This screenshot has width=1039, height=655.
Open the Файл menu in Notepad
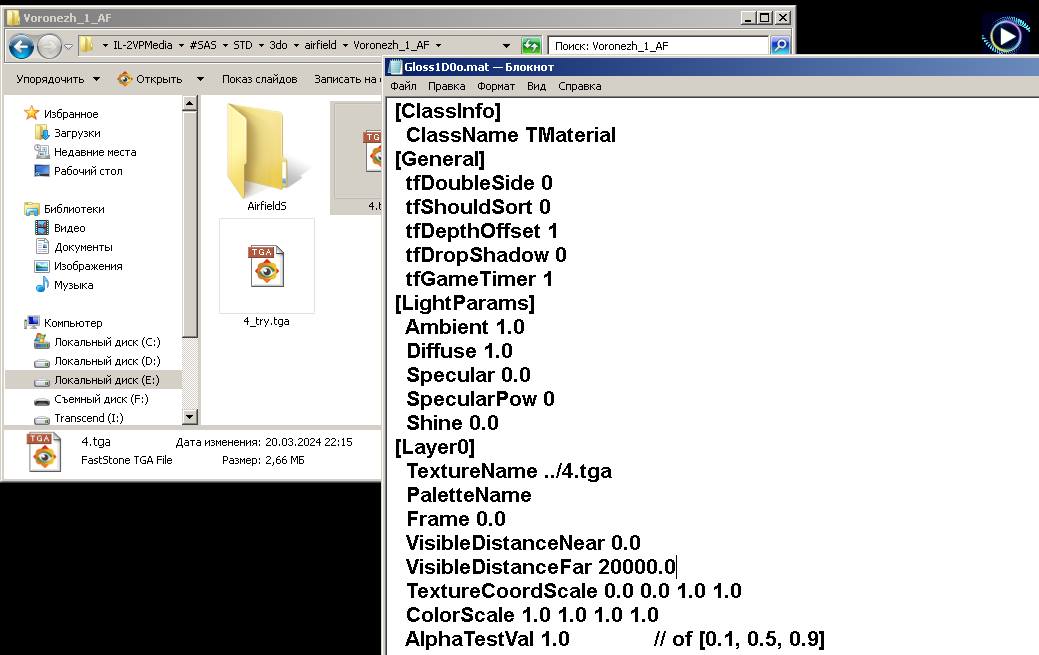click(403, 86)
